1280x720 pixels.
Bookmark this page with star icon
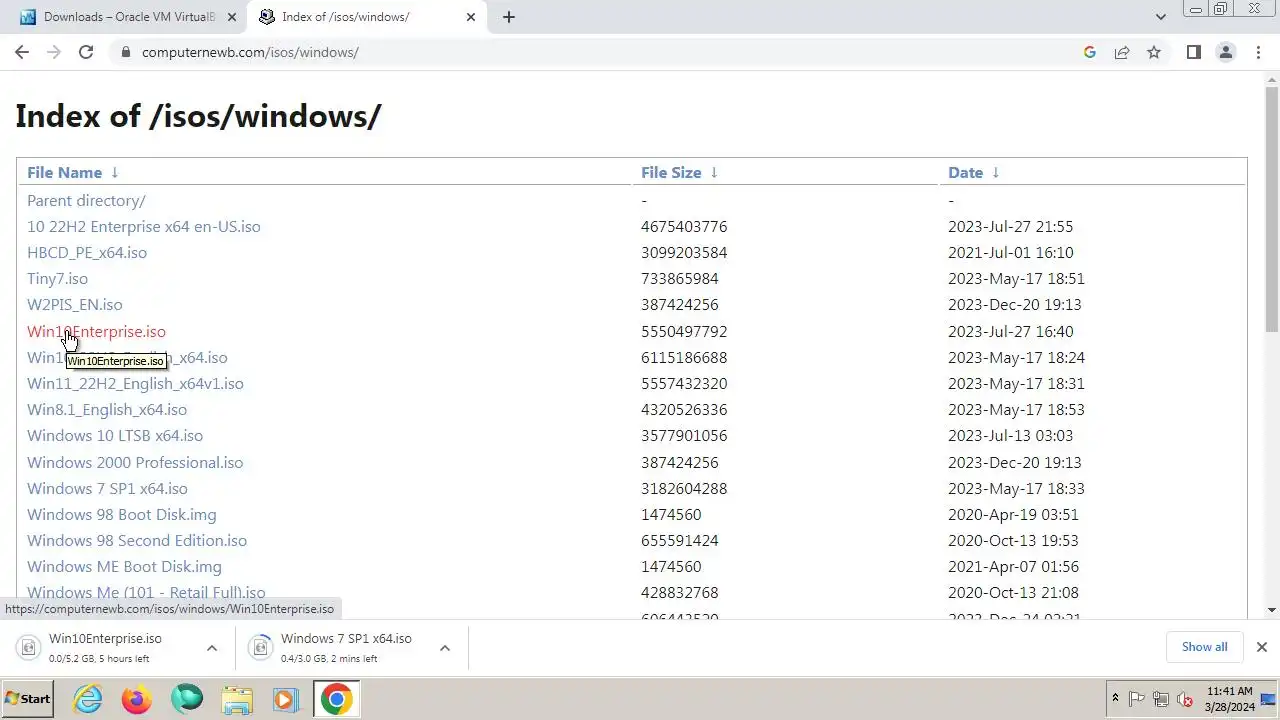pyautogui.click(x=1154, y=52)
